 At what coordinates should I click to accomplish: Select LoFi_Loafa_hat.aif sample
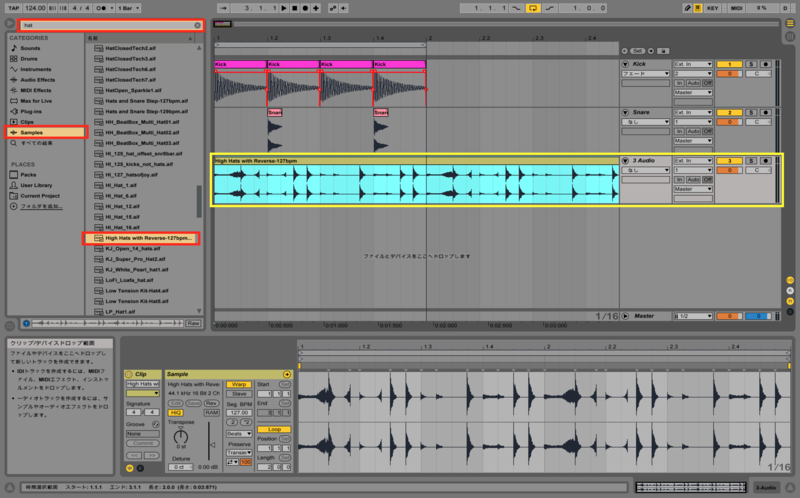tap(129, 280)
